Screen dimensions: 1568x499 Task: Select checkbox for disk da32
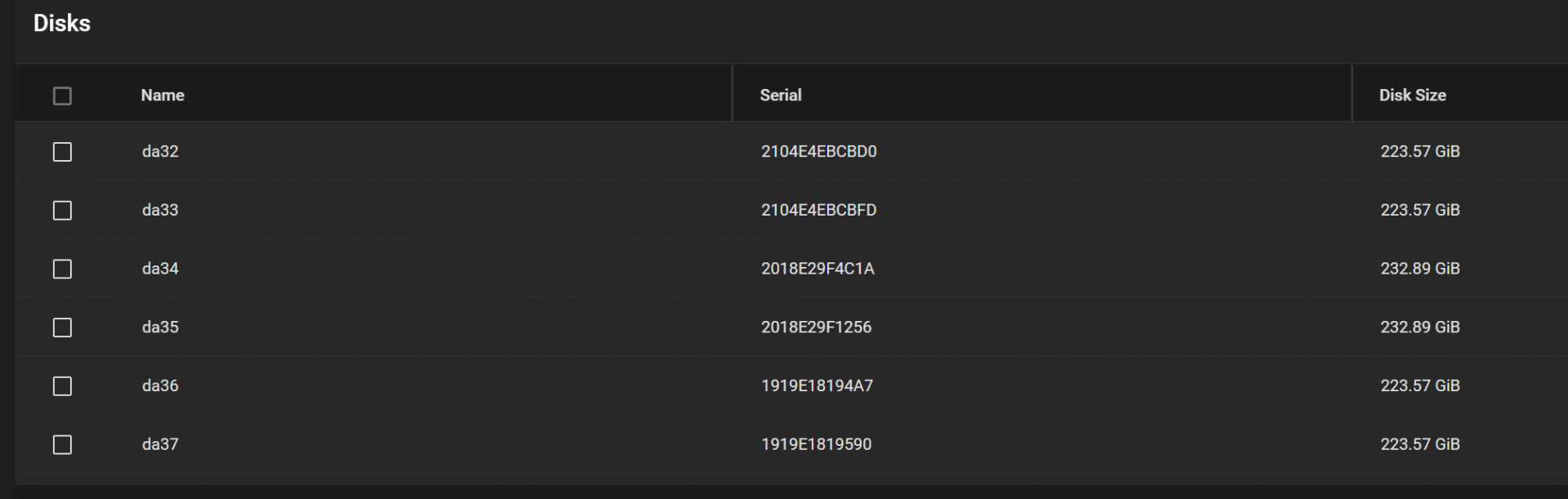coord(62,152)
